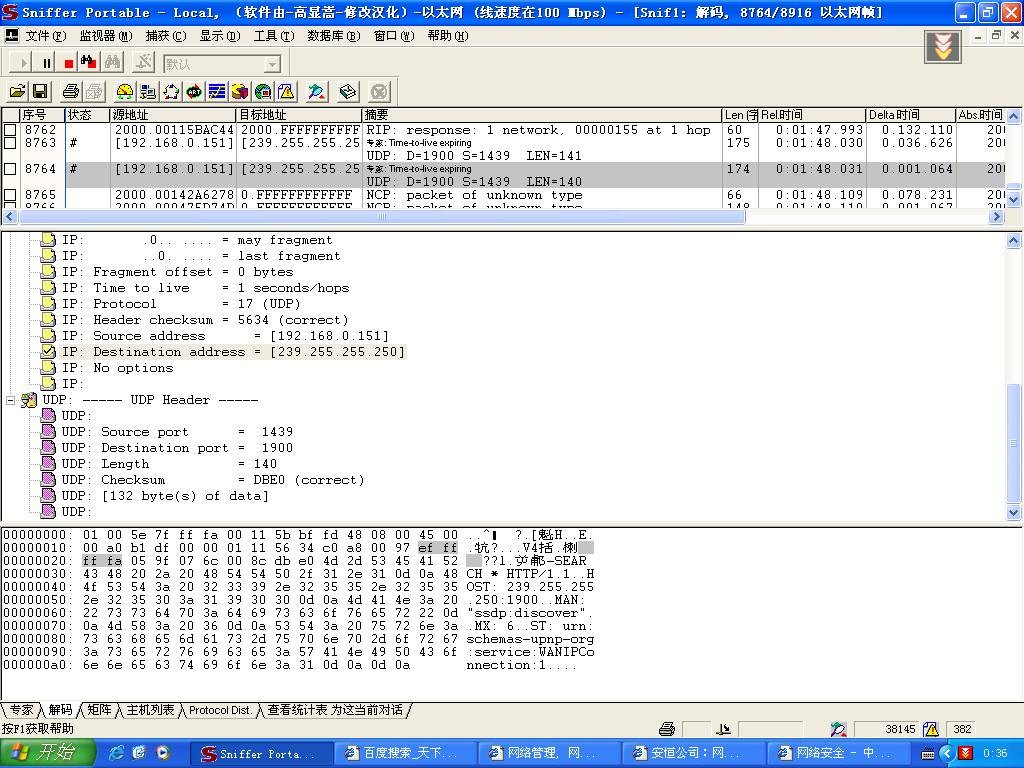Open the Address Book icon
The height and width of the screenshot is (768, 1024).
348,92
